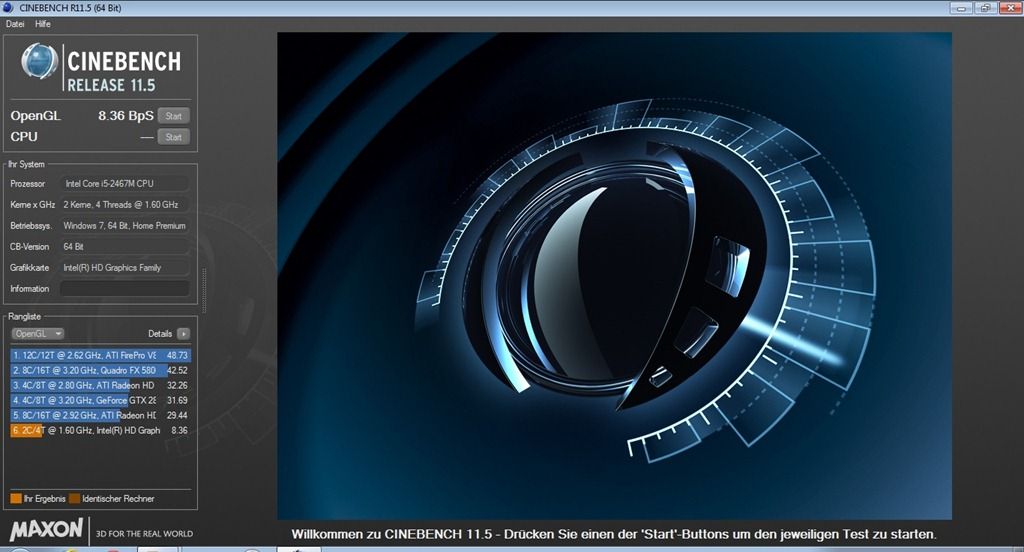Click the 48.73 score in ranking
This screenshot has width=1024, height=552.
(x=177, y=355)
